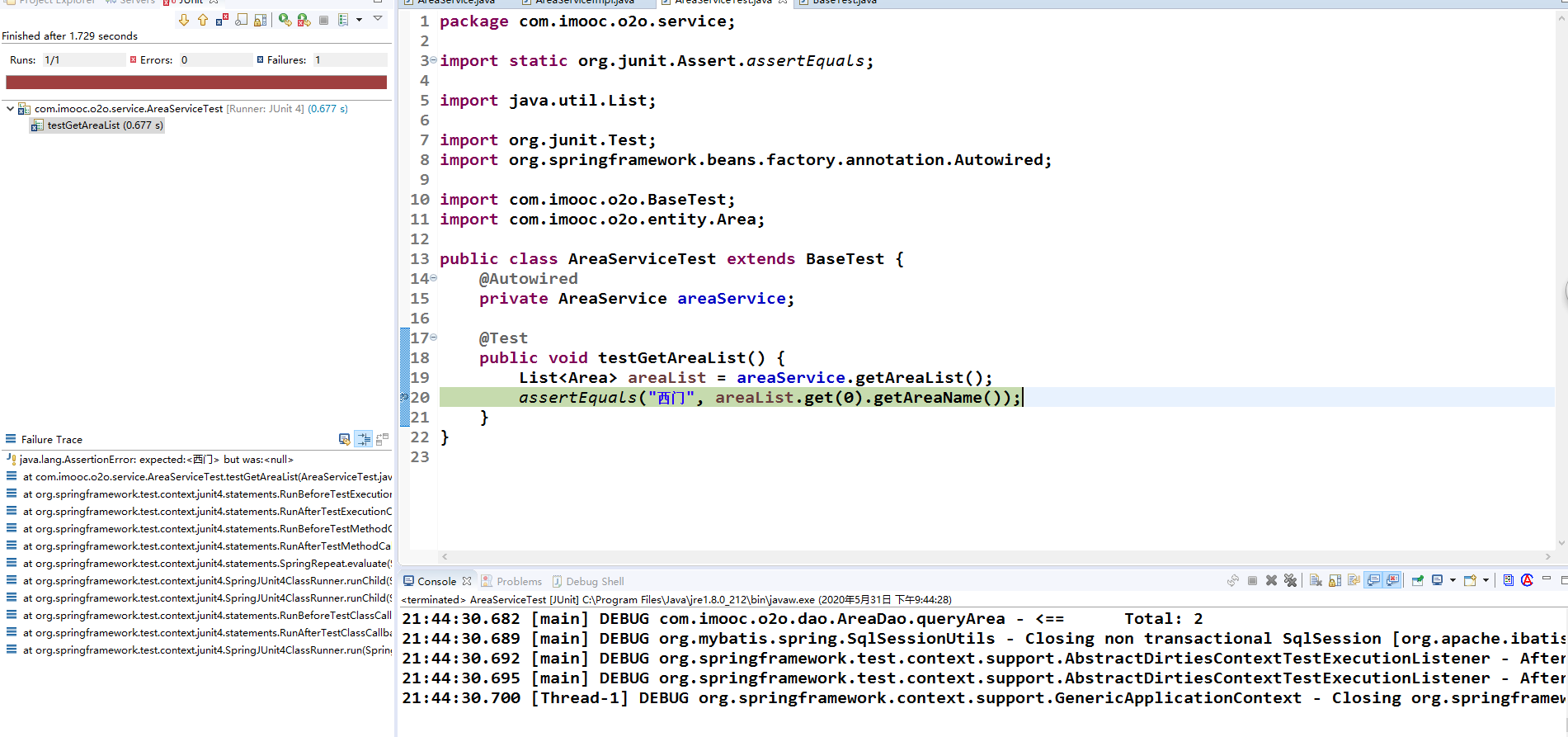
Task: Select testGetAreaList test result row
Action: point(97,125)
